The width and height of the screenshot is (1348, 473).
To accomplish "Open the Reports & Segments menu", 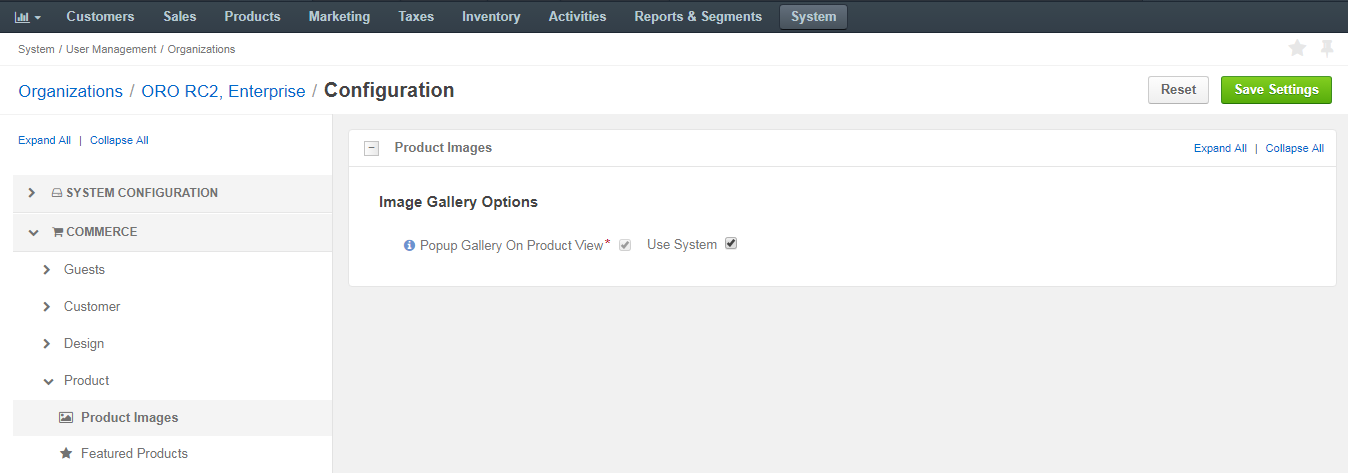I will point(698,17).
